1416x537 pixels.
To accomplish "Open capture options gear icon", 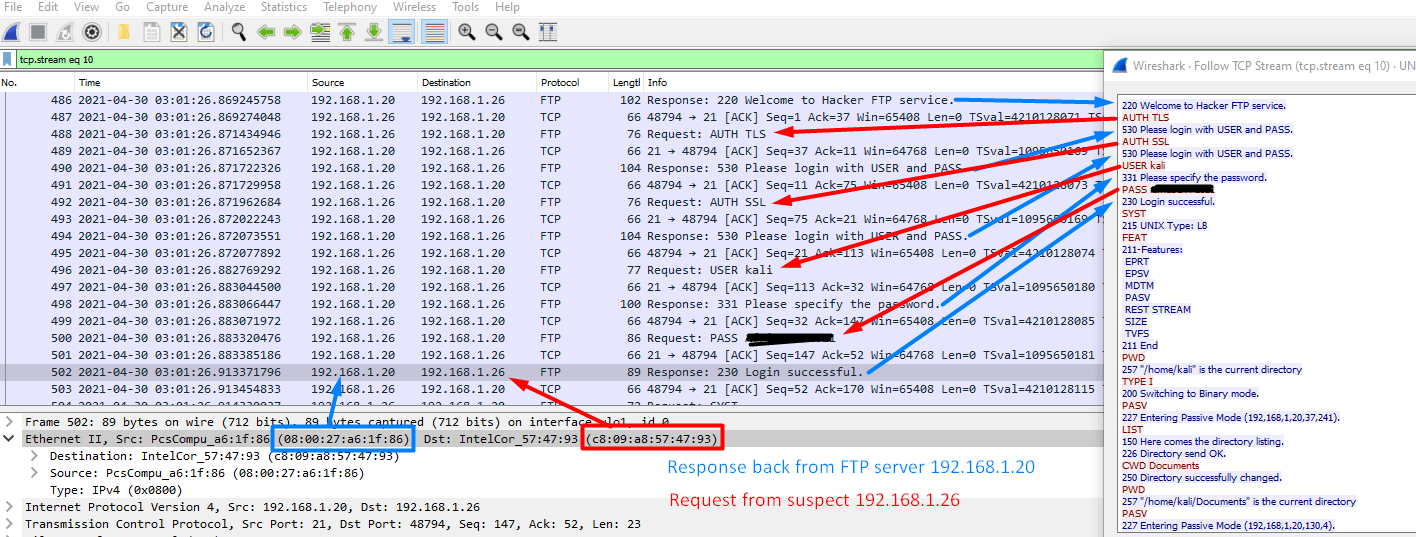I will tap(91, 32).
